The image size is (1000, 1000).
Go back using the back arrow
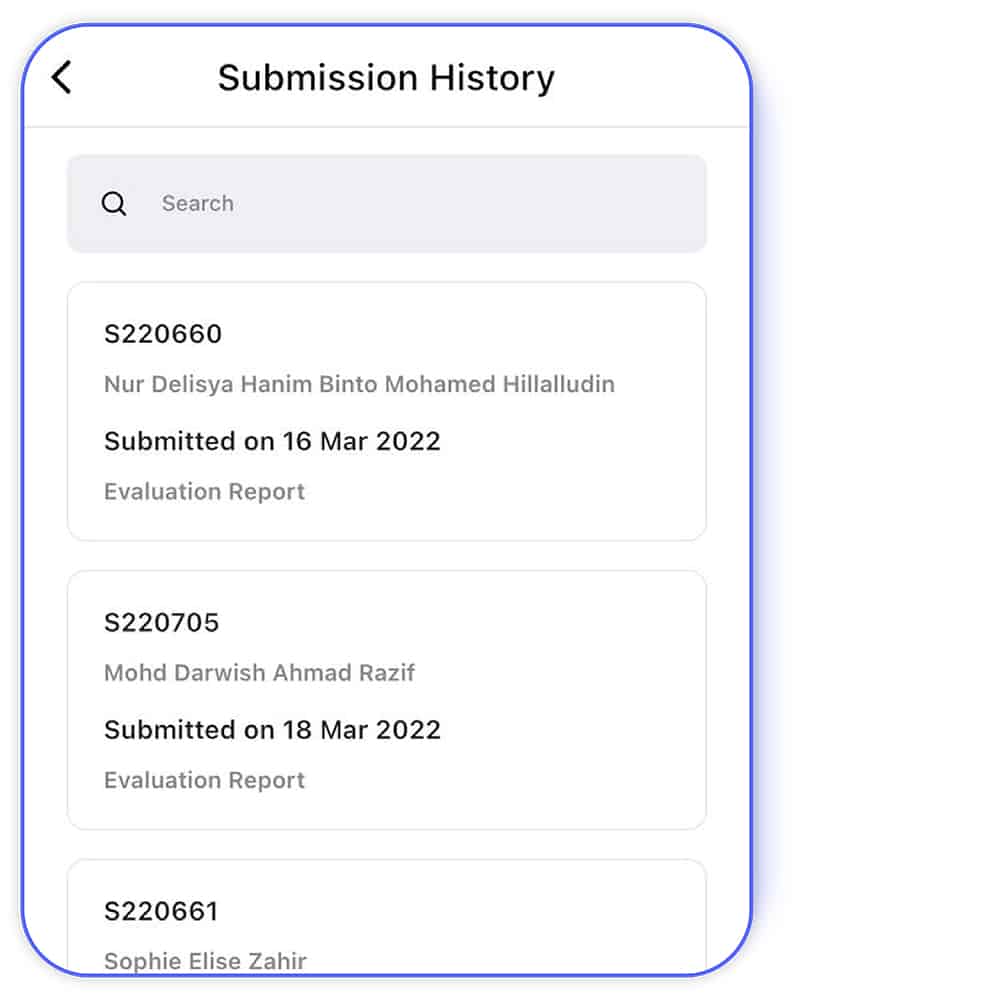(x=62, y=77)
